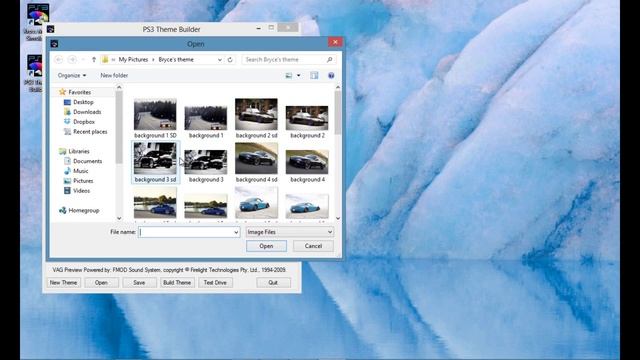Select Bryce's theme breadcrumb segment
Screen dimensions: 640x360
tap(176, 60)
